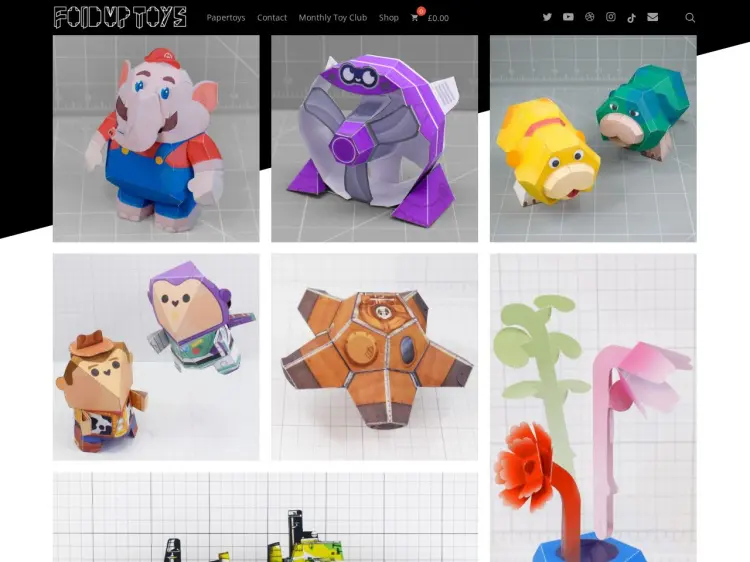Open the paper flowers thumbnail

coord(593,408)
